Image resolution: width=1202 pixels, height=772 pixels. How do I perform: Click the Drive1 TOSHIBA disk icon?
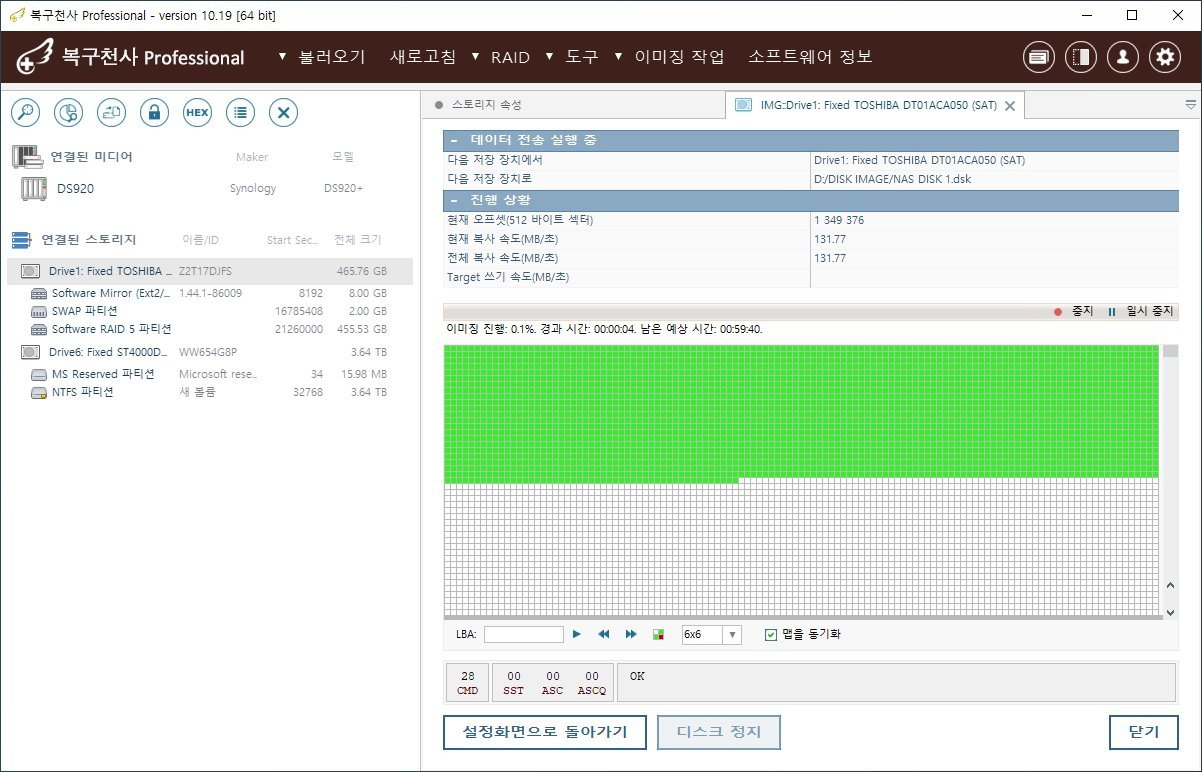tap(31, 271)
